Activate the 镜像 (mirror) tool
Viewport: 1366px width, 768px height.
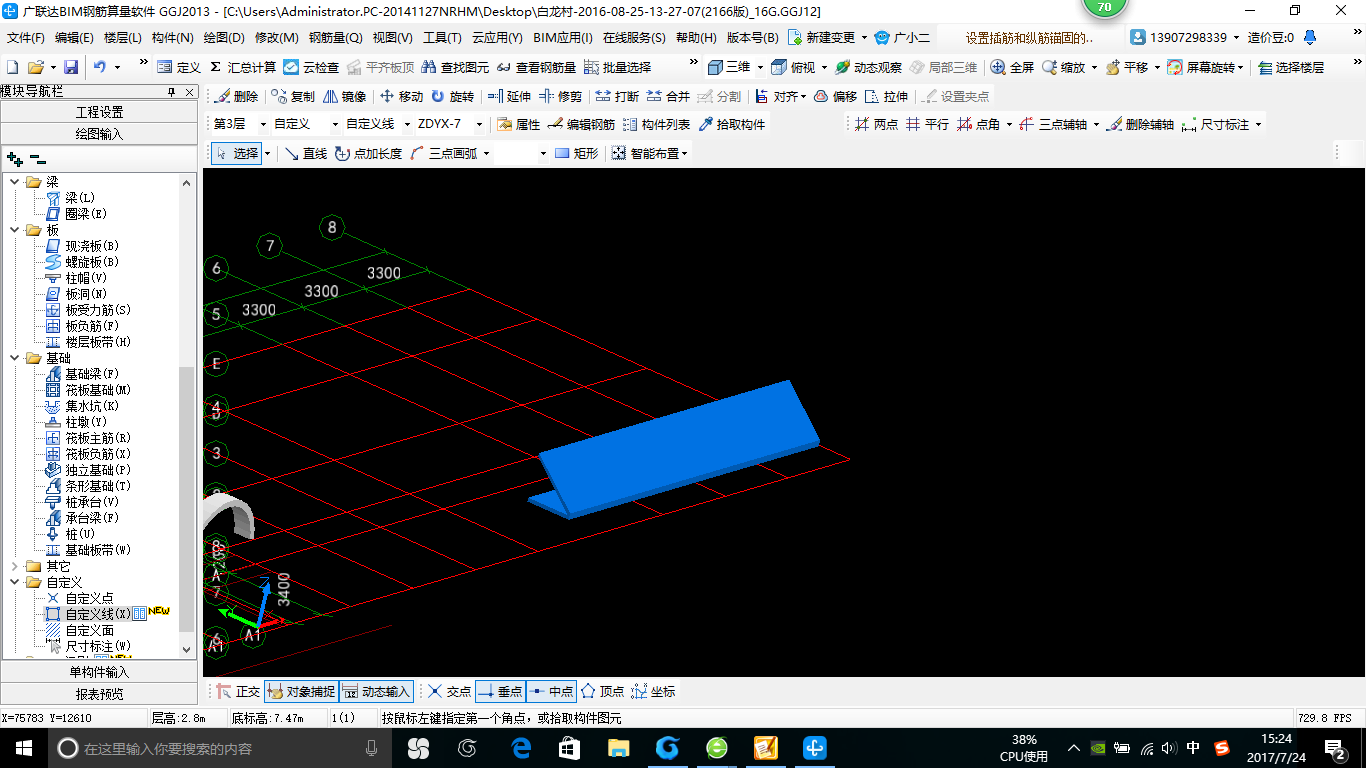(344, 97)
